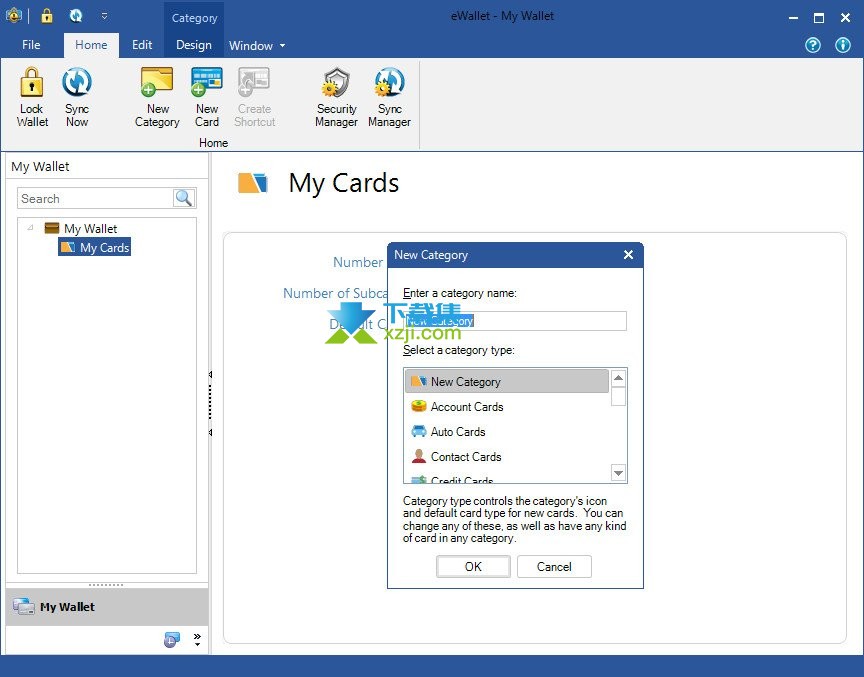Screen dimensions: 864x677
Task: Click the Contact Cards person icon
Action: (x=419, y=456)
